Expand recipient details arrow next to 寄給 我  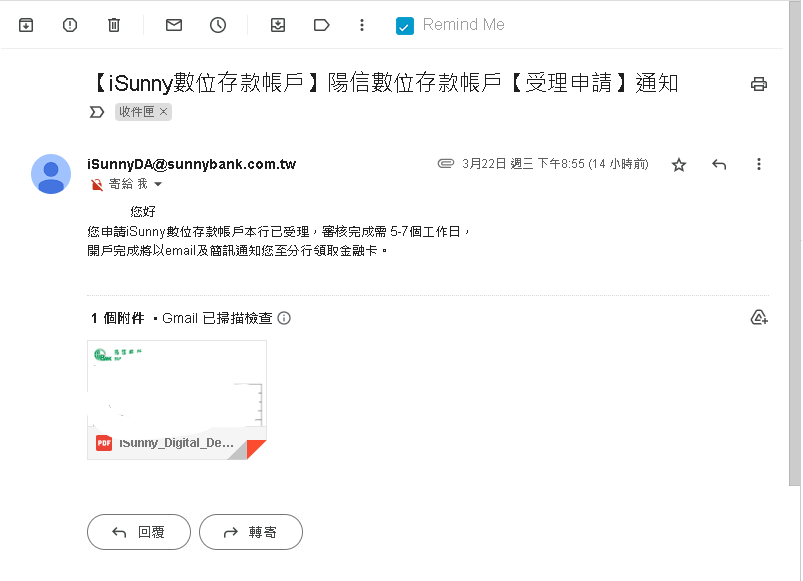[158, 185]
